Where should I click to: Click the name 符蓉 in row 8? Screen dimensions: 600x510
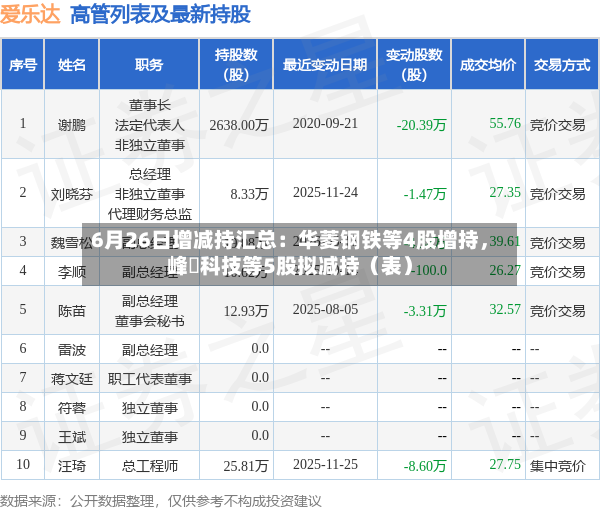[x=72, y=408]
